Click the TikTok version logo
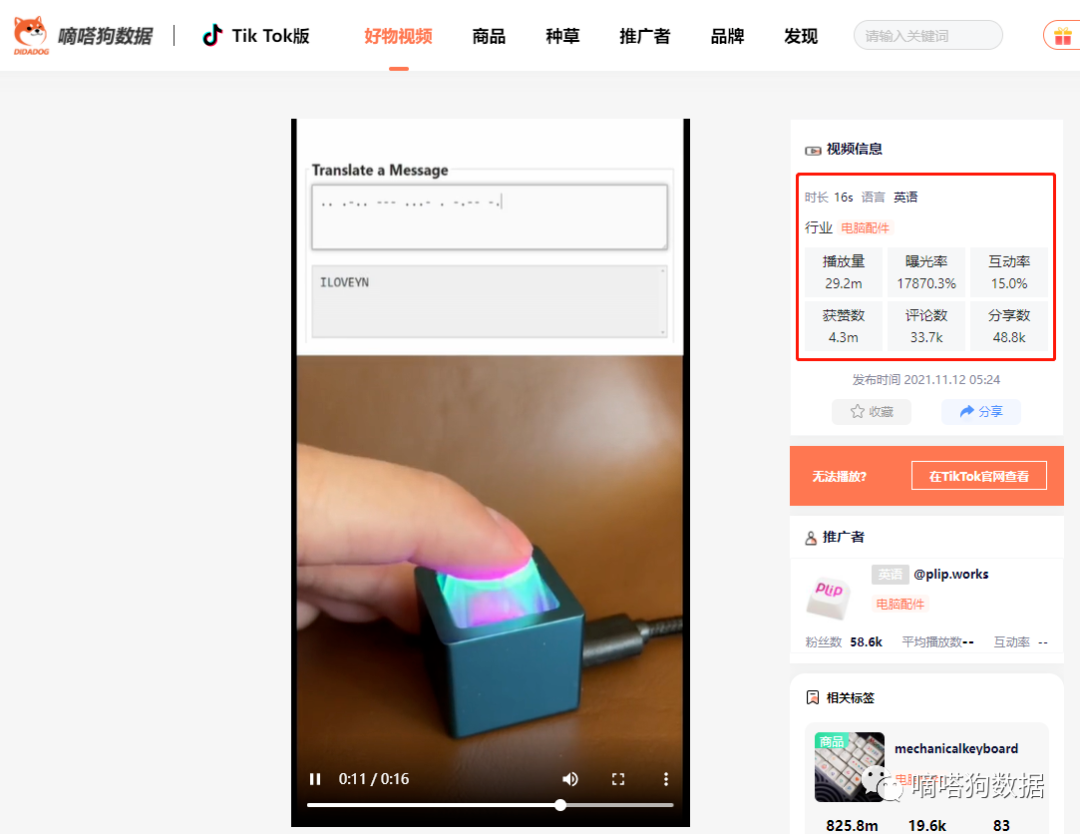Viewport: 1080px width, 834px height. [256, 36]
